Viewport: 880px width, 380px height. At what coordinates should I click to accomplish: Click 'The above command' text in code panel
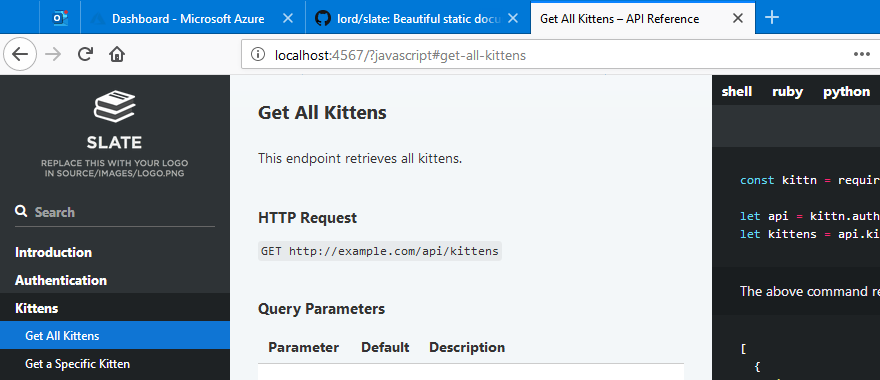coord(810,291)
